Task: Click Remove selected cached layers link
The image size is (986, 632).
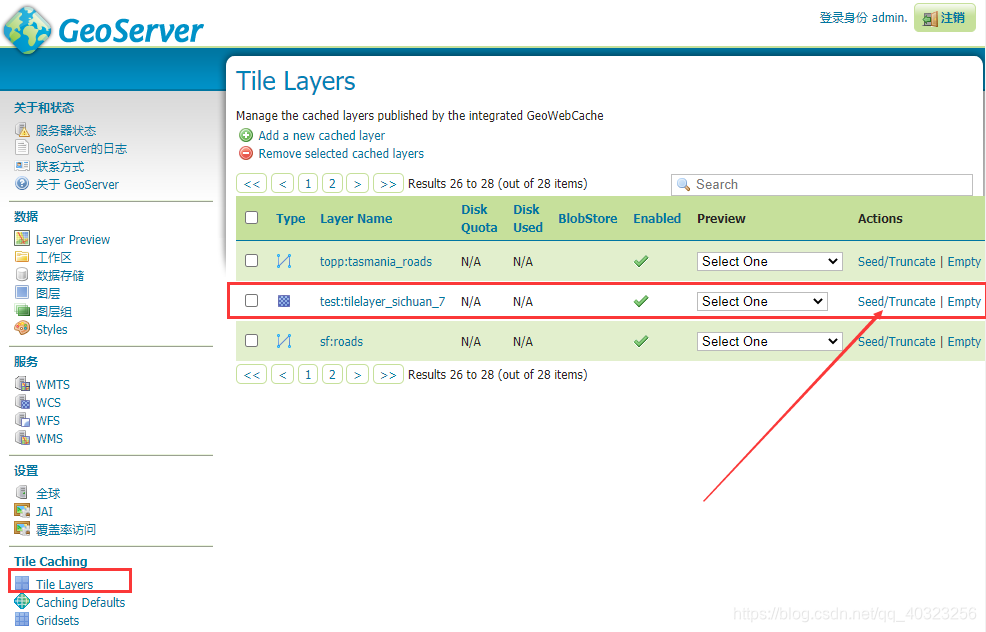Action: point(341,153)
